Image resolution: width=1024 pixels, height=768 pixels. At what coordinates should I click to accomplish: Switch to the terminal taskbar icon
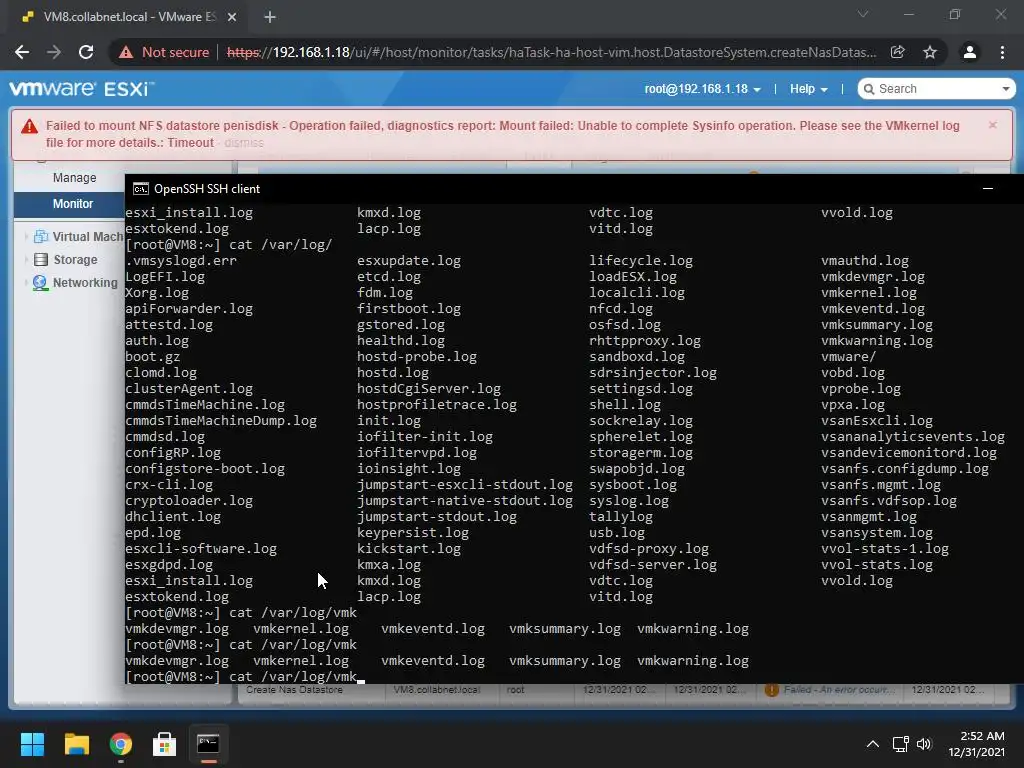pyautogui.click(x=208, y=744)
